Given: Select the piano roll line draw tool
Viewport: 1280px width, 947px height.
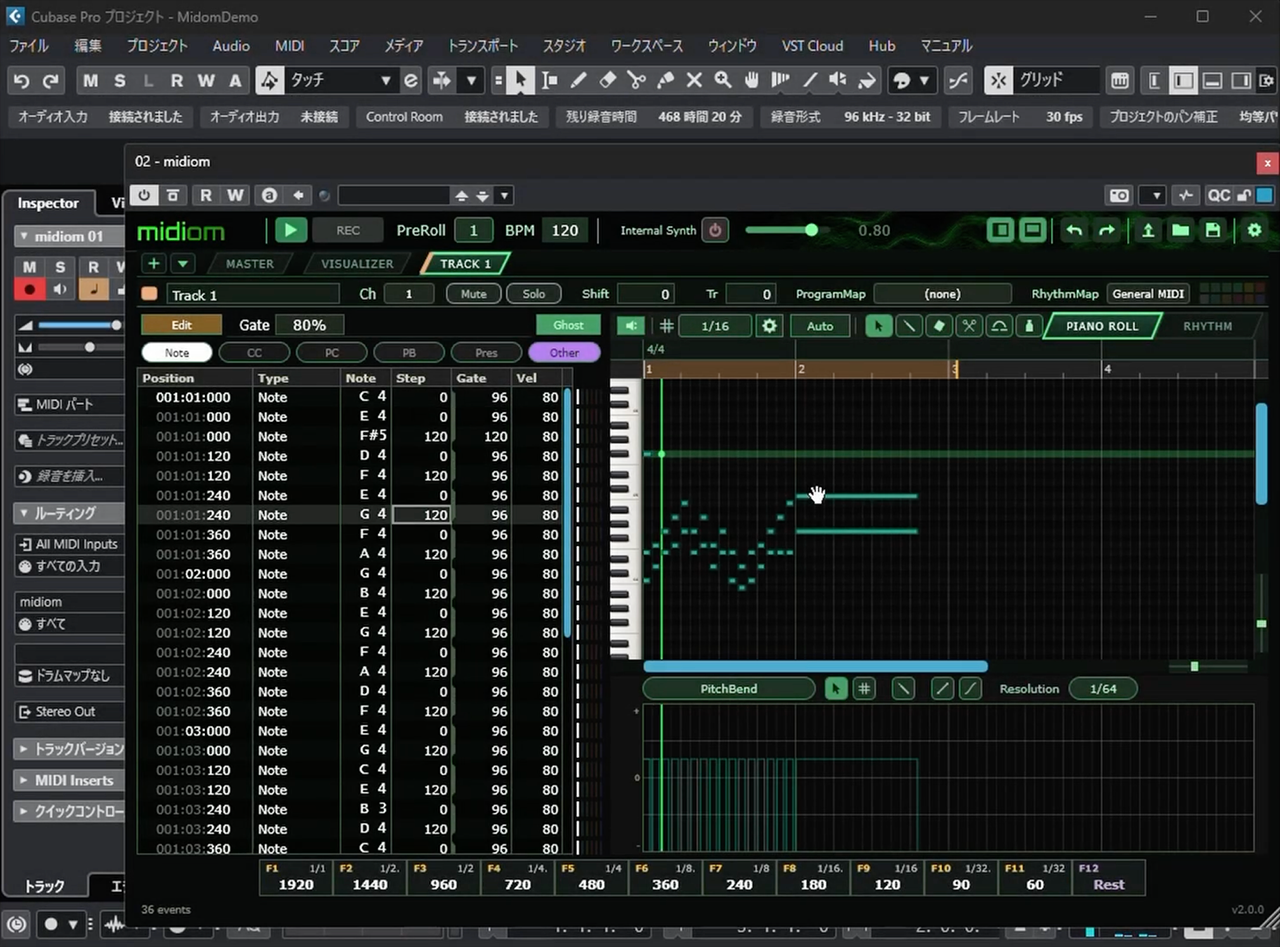Looking at the screenshot, I should (x=909, y=326).
